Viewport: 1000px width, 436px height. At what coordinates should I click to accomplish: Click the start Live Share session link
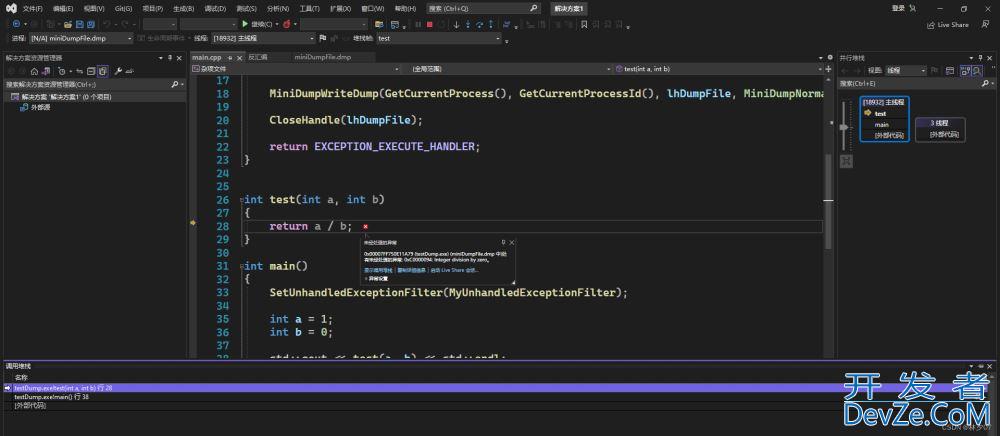pos(455,270)
